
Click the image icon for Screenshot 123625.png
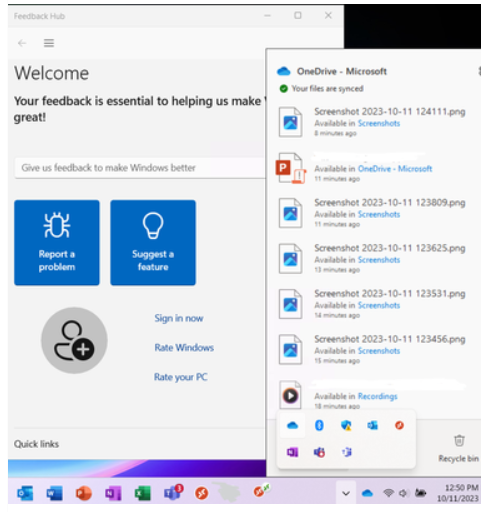(291, 259)
